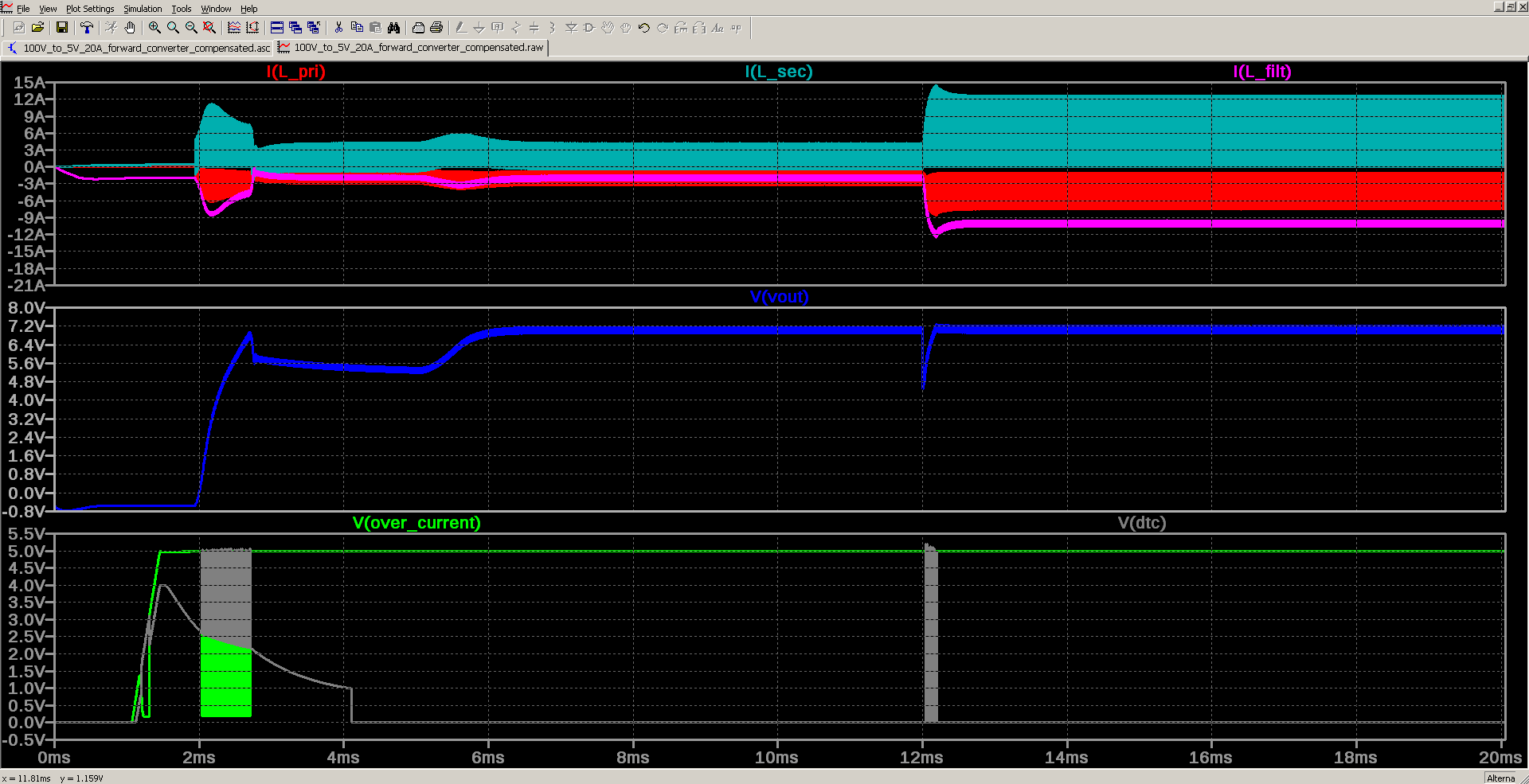Click the Undo arrow icon
This screenshot has width=1529, height=784.
click(644, 28)
